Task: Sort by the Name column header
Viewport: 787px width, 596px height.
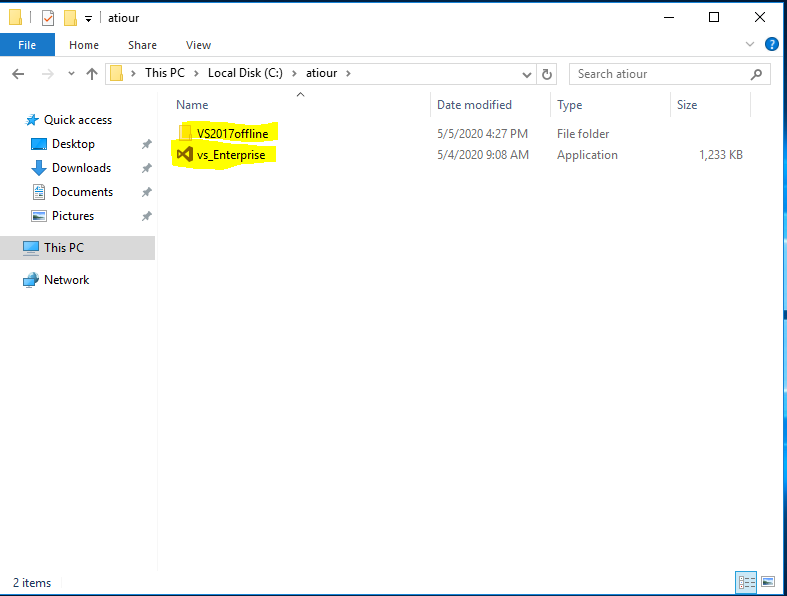Action: (x=192, y=105)
